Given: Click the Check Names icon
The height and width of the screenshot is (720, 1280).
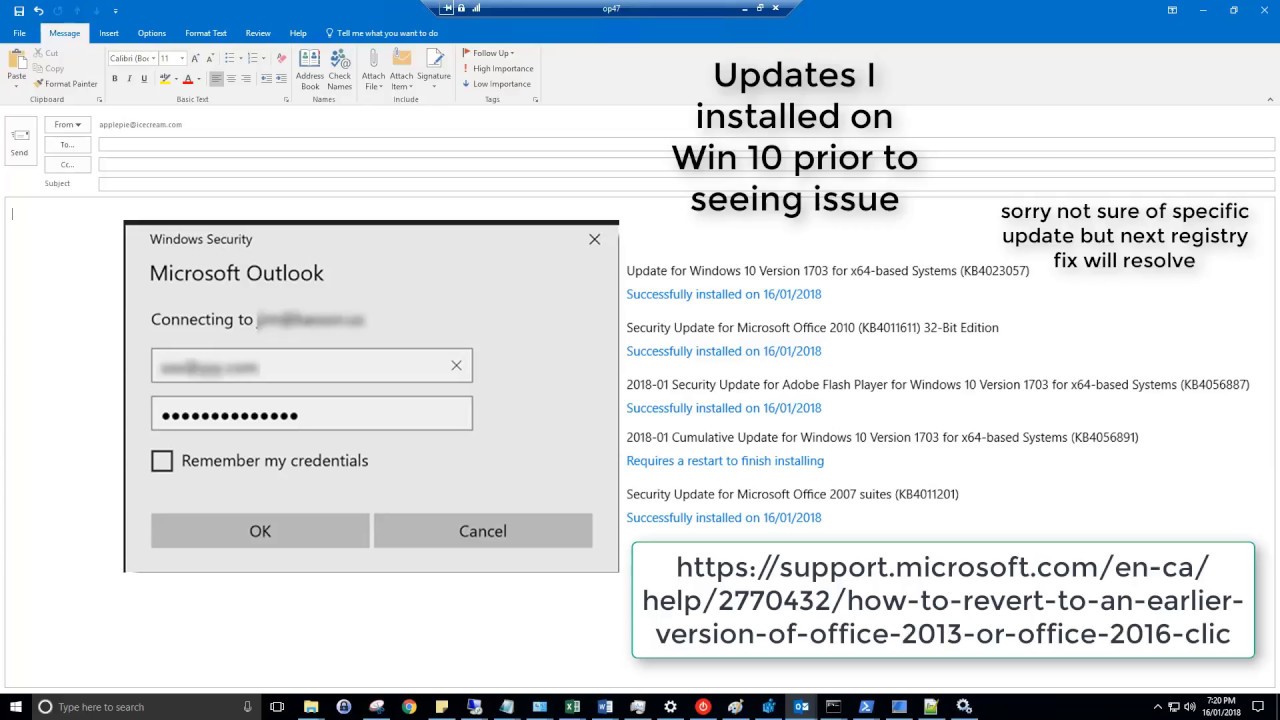Looking at the screenshot, I should 340,70.
